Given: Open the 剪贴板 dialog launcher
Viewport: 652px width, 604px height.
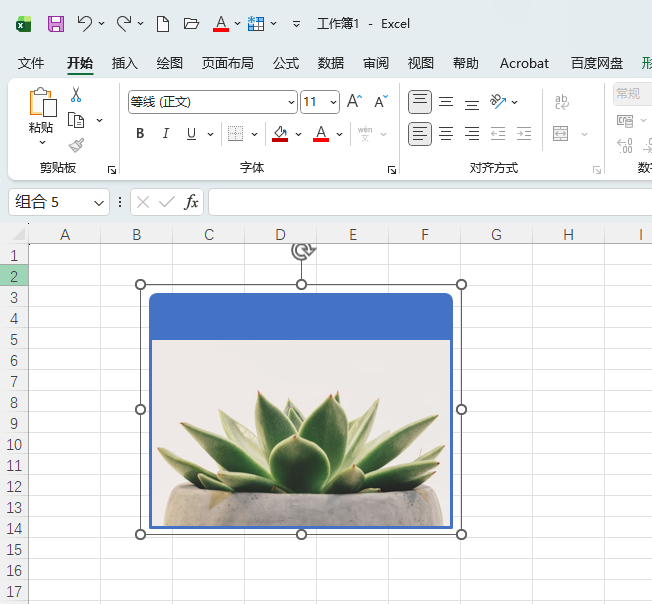Looking at the screenshot, I should (x=111, y=170).
